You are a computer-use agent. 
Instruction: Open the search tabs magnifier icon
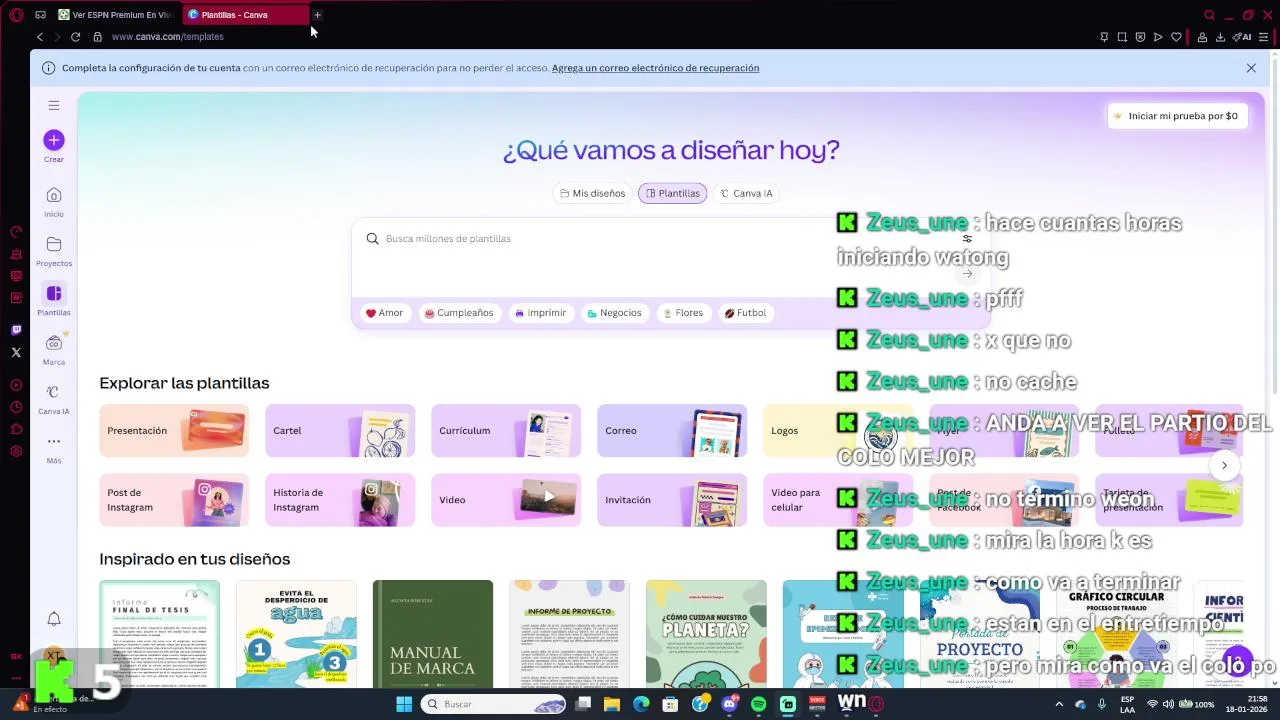1209,15
